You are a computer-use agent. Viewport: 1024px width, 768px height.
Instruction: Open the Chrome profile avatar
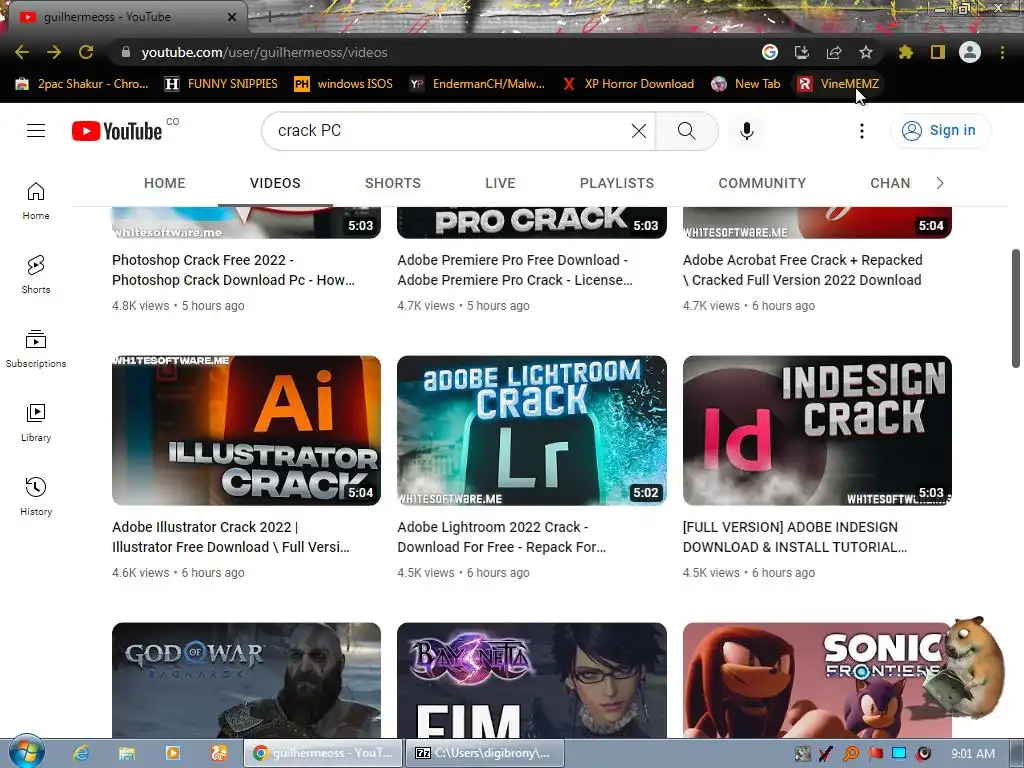[970, 52]
